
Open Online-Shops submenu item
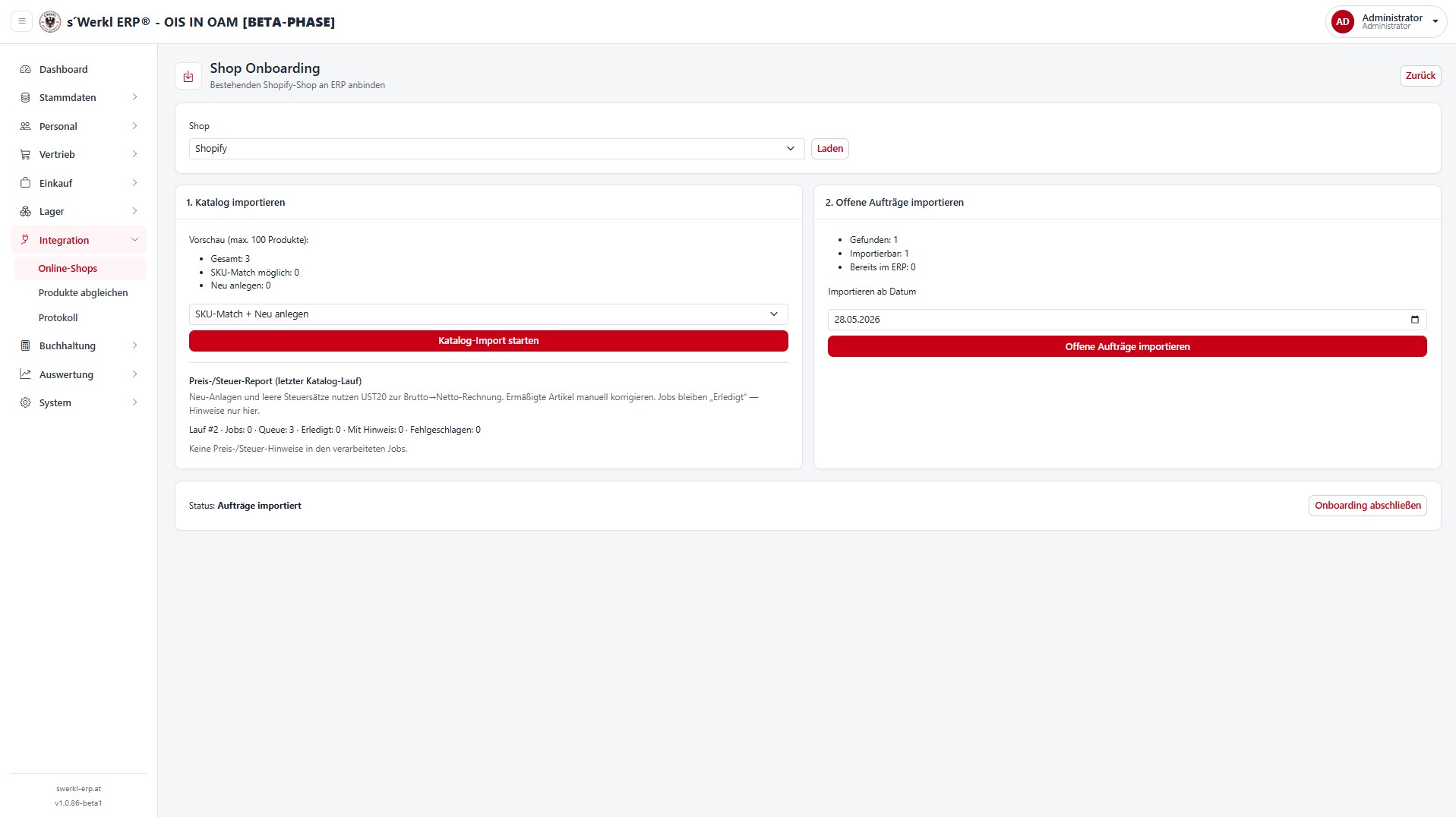click(80, 268)
